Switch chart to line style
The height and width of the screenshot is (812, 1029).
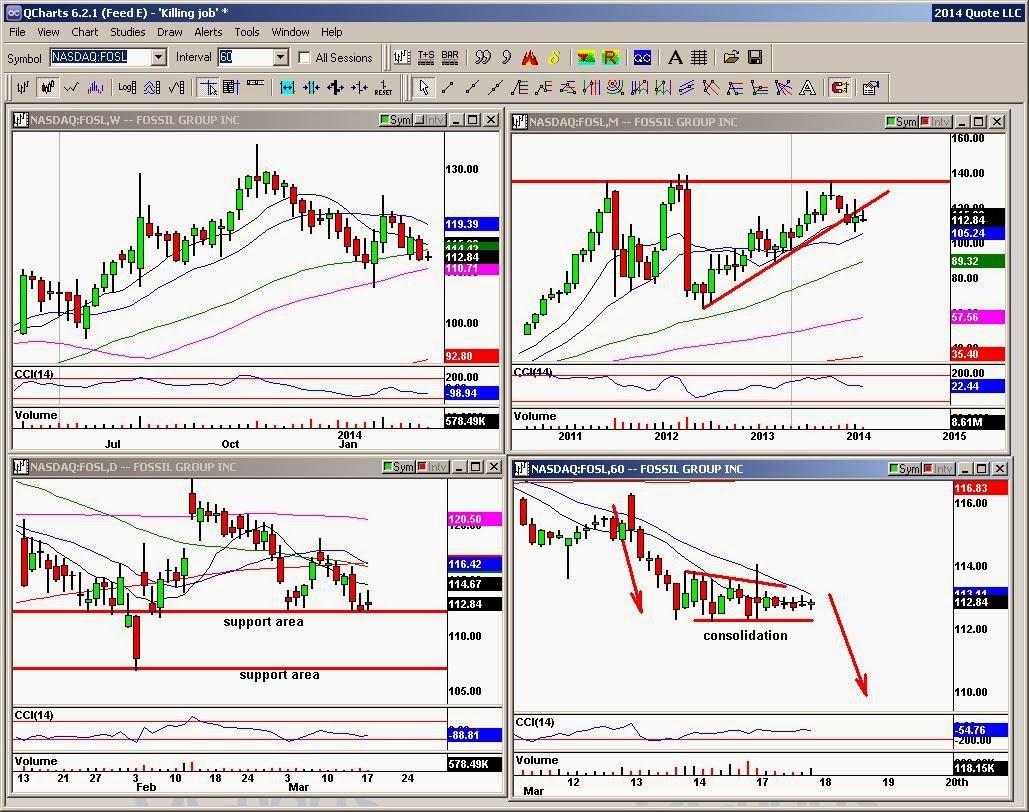(x=72, y=87)
